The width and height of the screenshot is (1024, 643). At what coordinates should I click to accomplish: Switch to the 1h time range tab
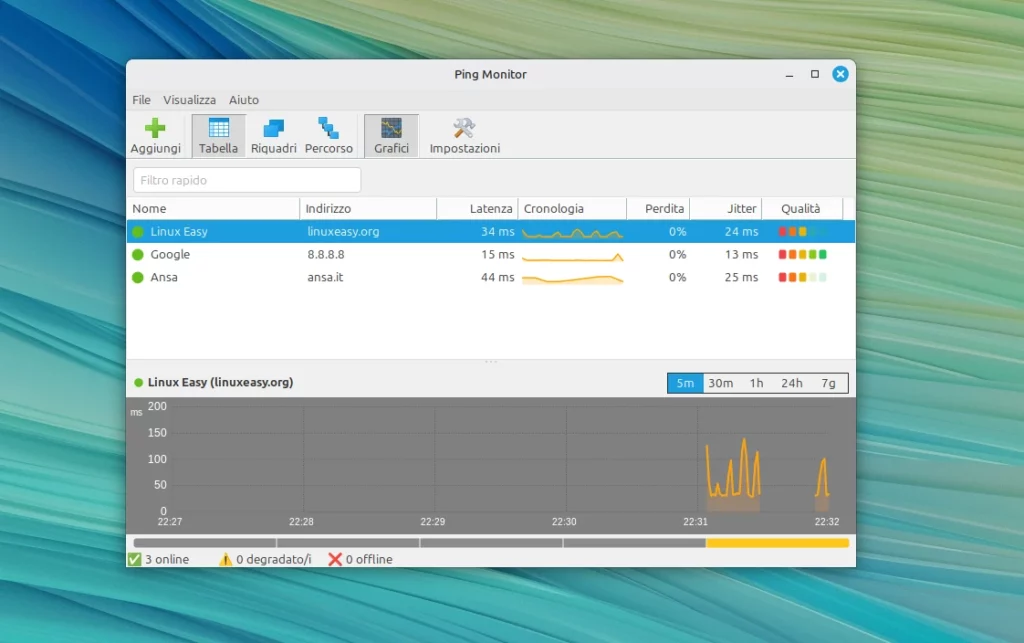[756, 382]
